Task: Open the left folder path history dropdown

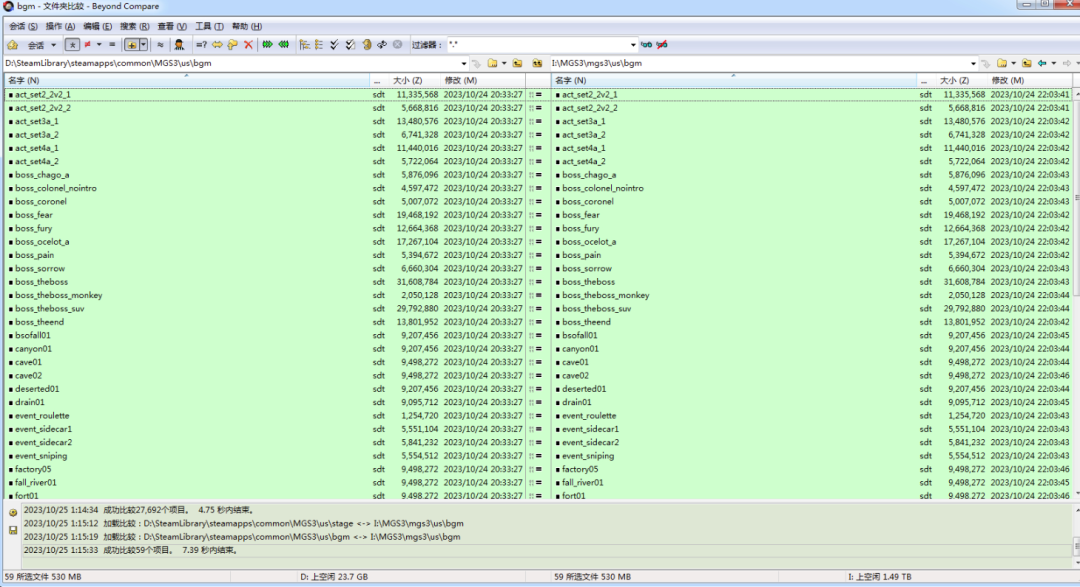Action: (464, 63)
